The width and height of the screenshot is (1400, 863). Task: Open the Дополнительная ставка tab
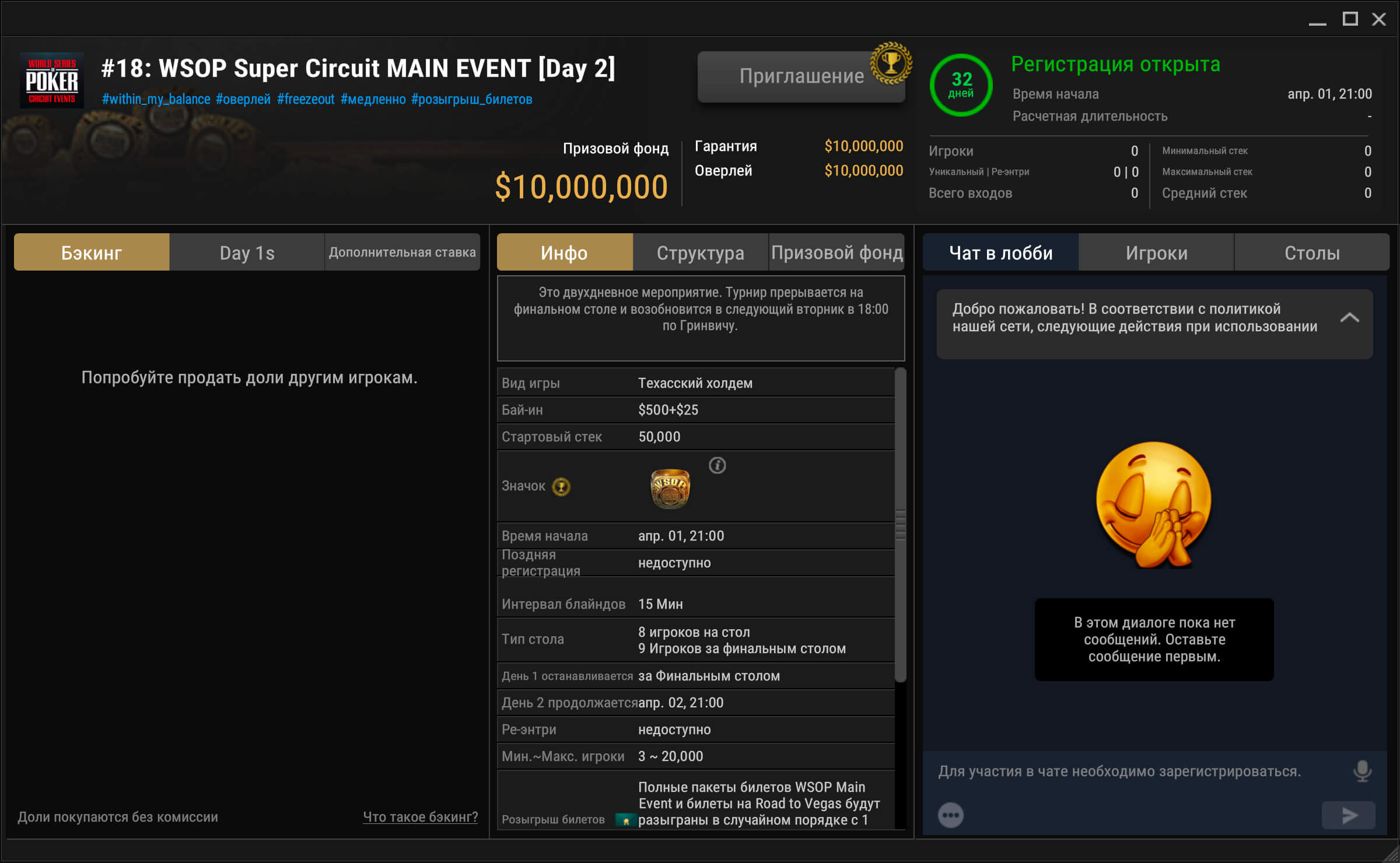pyautogui.click(x=402, y=252)
